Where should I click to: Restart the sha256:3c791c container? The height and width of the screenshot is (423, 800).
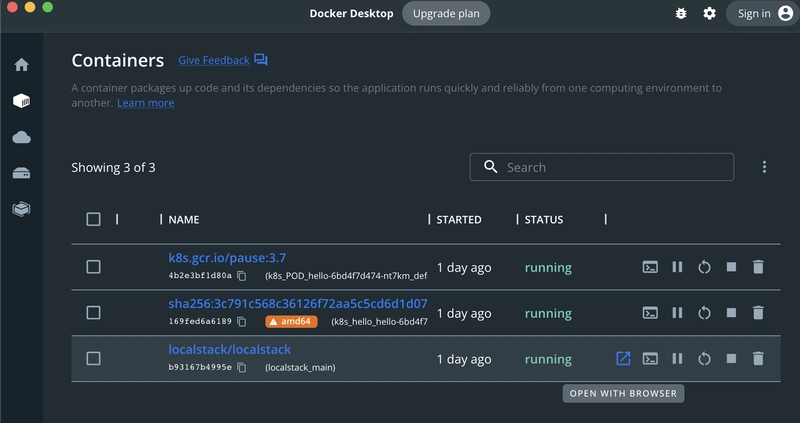tap(704, 313)
